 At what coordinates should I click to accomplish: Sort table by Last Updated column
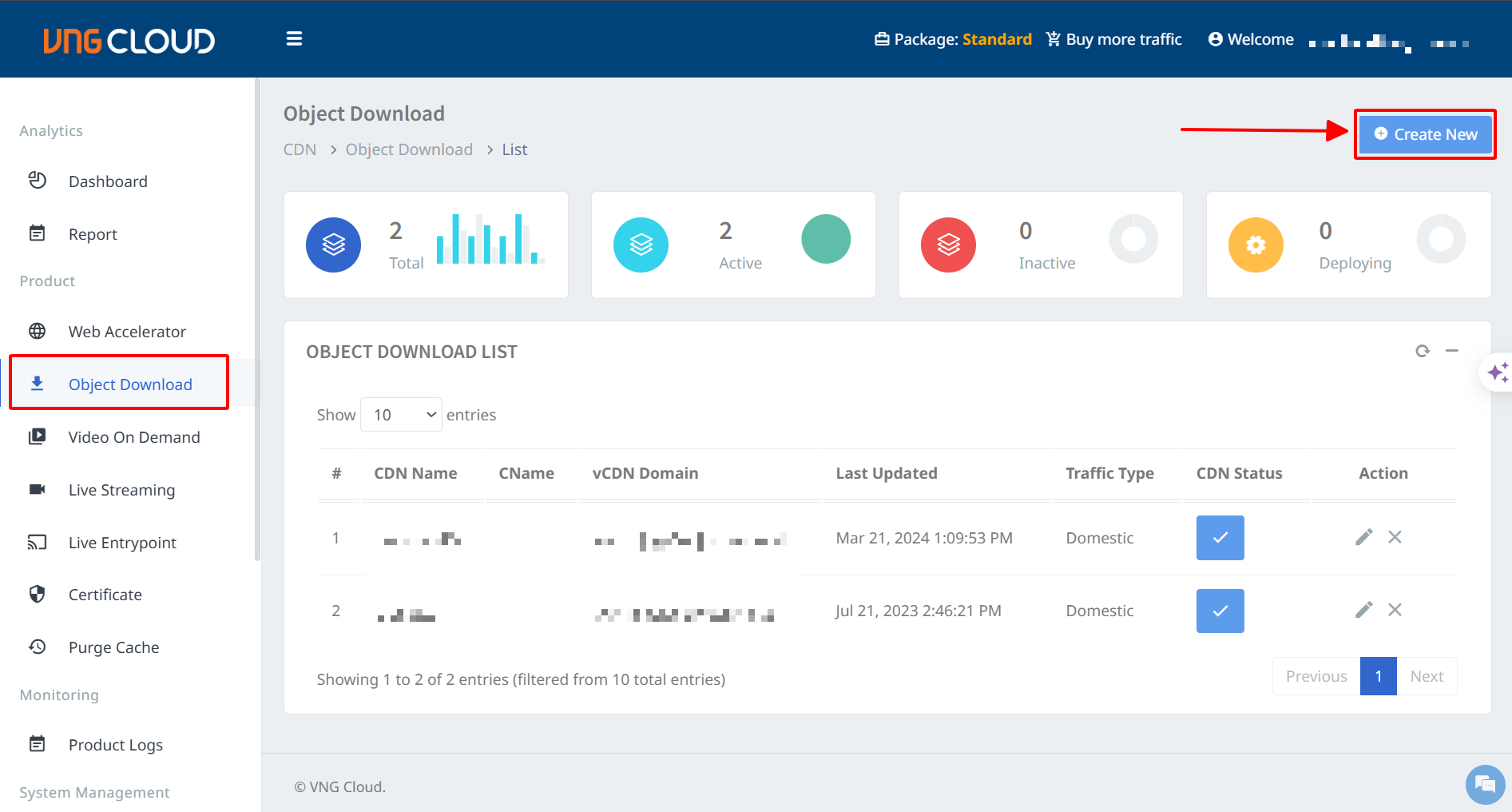tap(886, 473)
